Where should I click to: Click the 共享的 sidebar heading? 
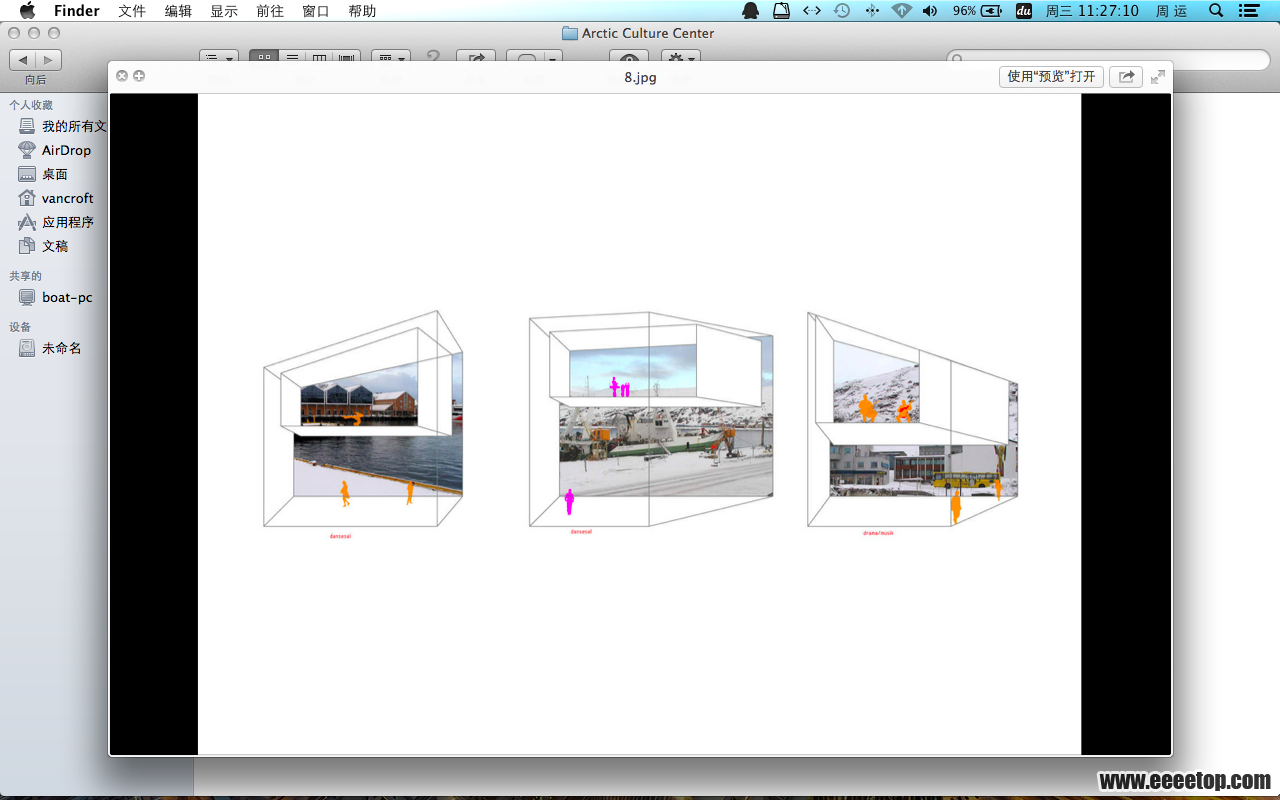click(26, 276)
